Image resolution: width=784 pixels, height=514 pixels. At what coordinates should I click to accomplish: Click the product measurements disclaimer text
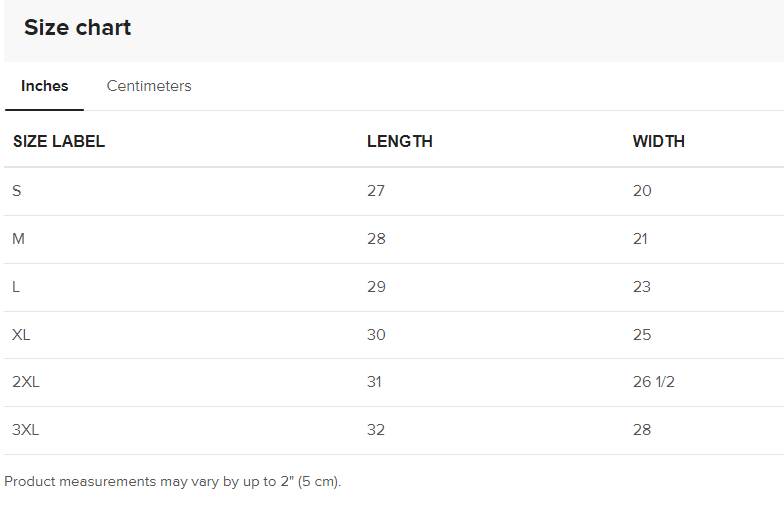(172, 482)
